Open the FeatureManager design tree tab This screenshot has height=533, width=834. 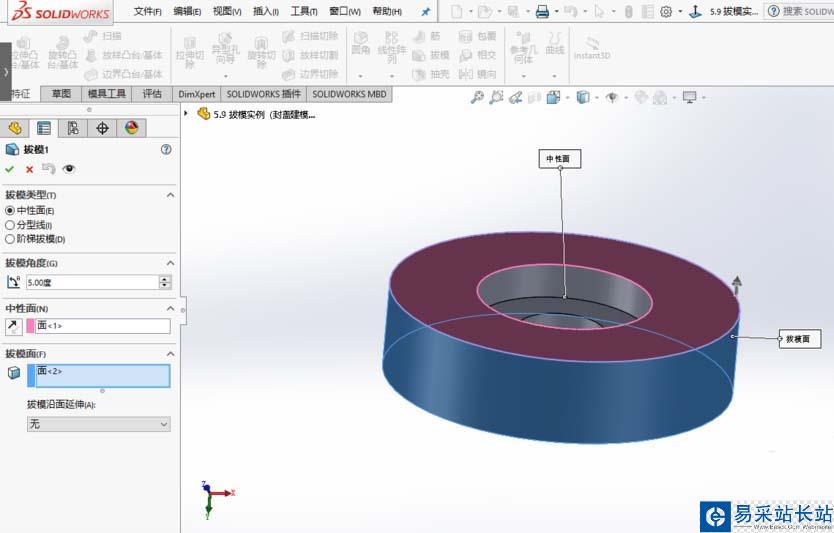coord(15,128)
